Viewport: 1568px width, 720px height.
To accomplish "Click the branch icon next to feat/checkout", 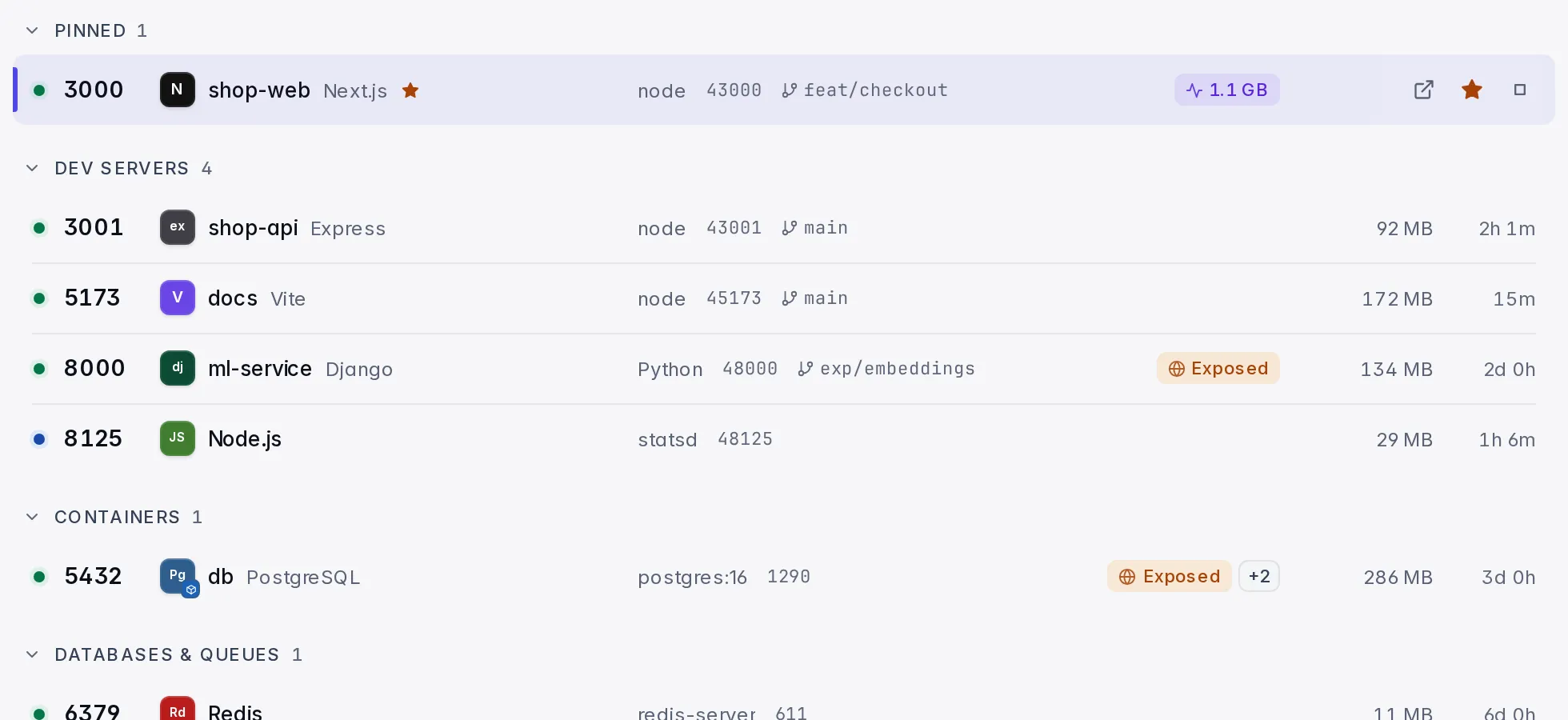I will pos(790,90).
